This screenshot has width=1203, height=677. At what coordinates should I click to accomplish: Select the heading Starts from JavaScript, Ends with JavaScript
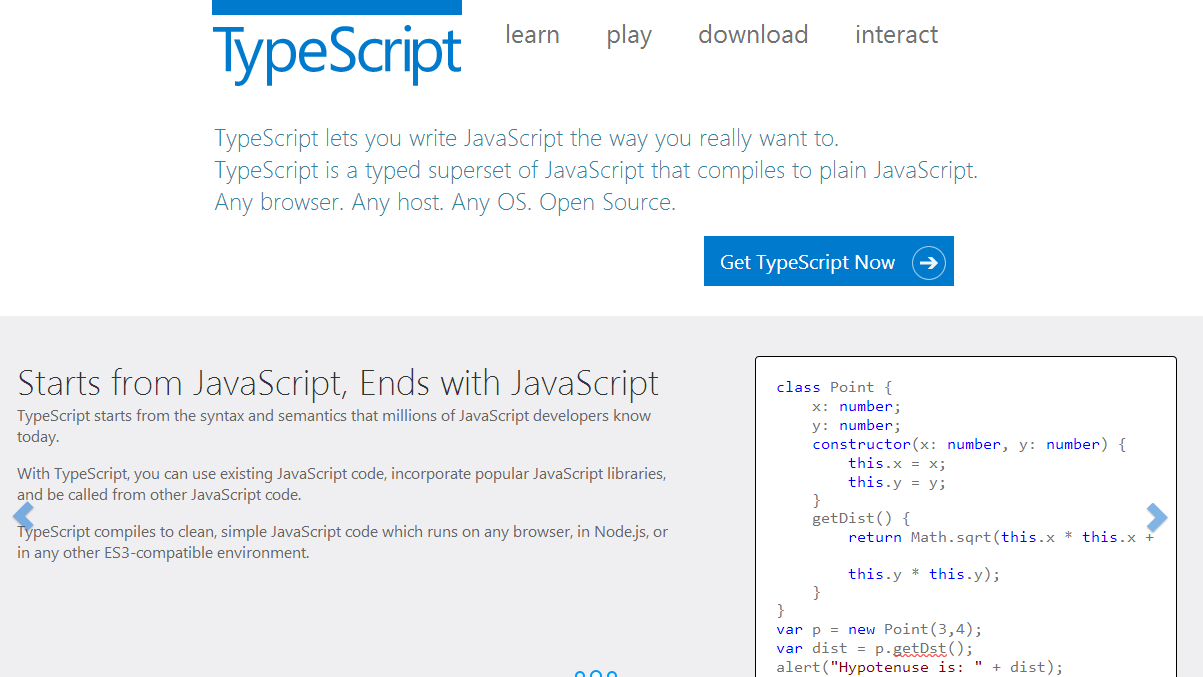click(x=338, y=383)
